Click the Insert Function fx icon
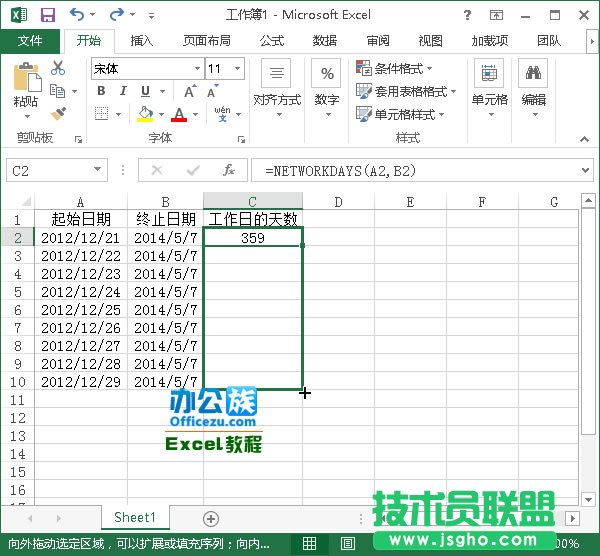Viewport: 600px width, 556px height. coord(229,171)
